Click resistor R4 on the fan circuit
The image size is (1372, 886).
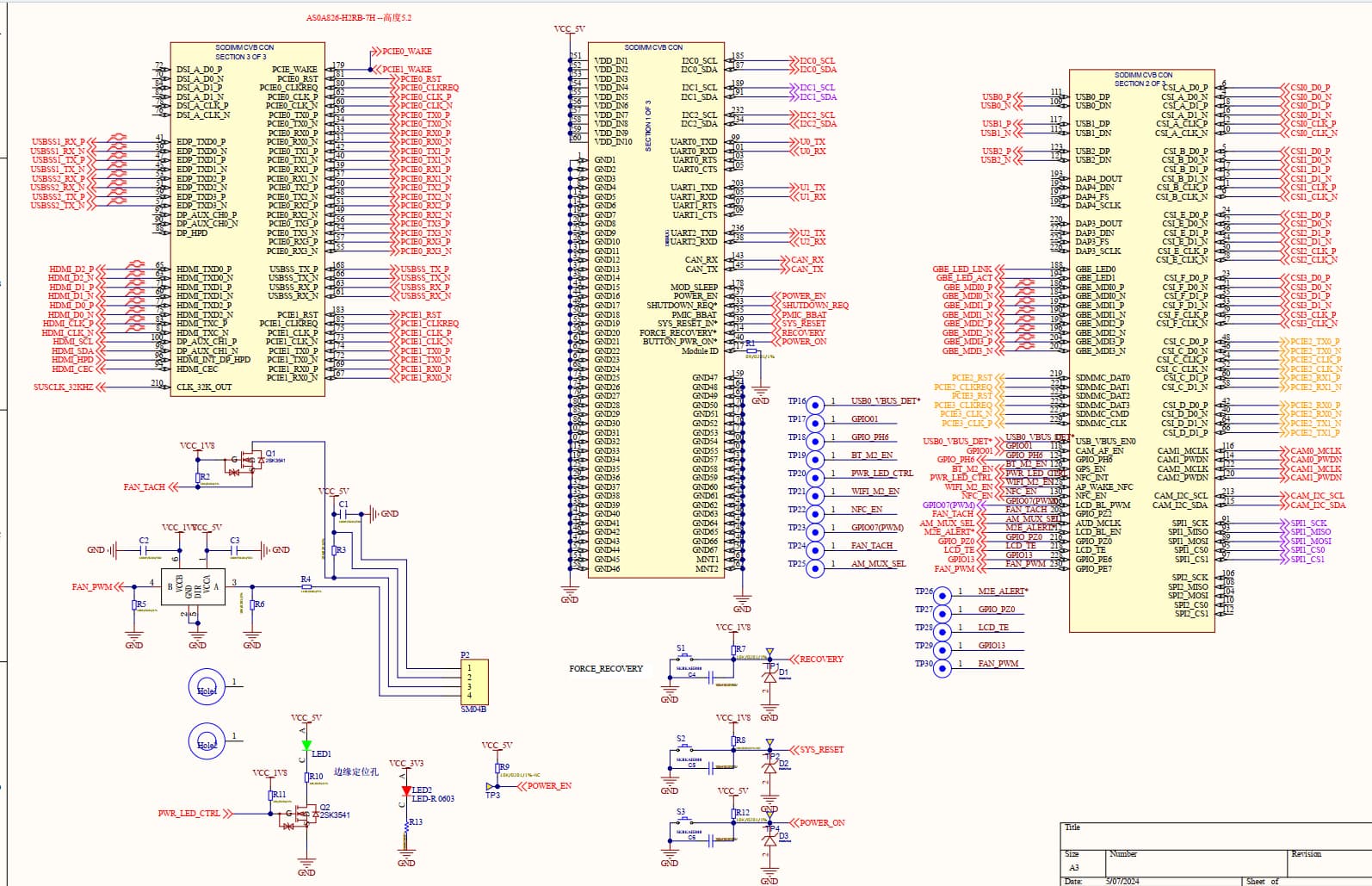306,586
